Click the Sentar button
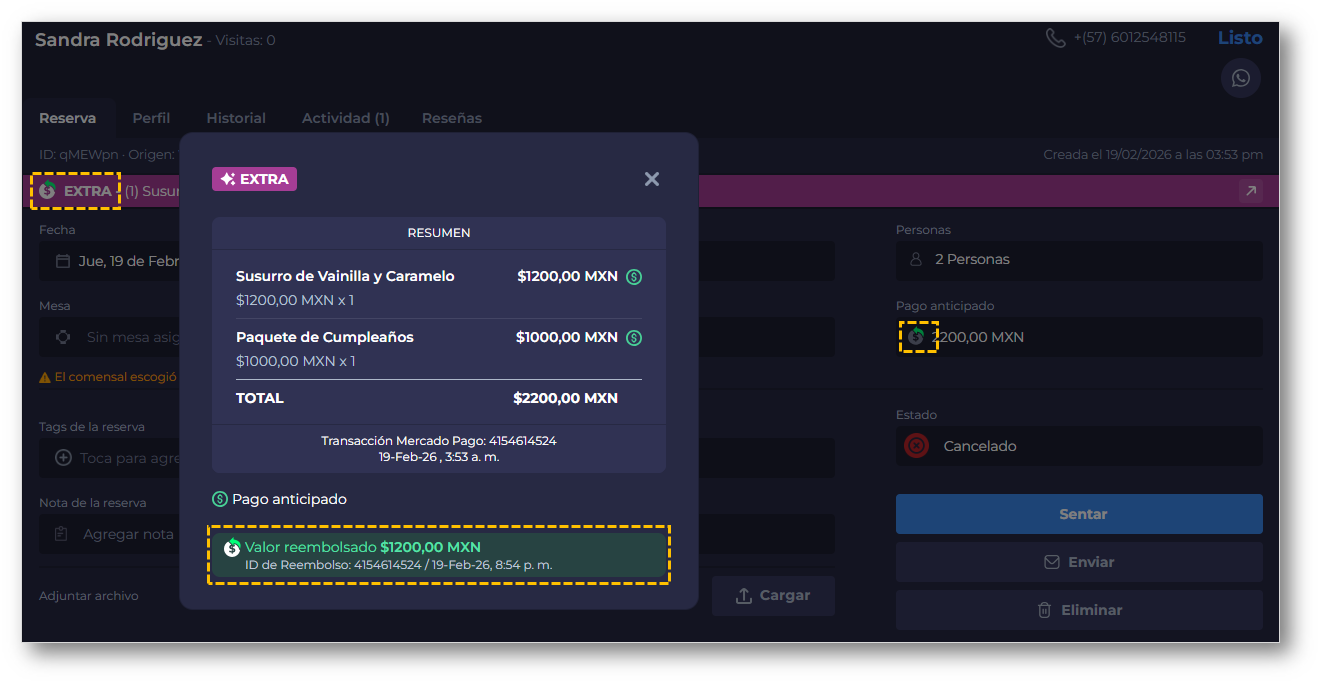The image size is (1322, 685). [x=1079, y=514]
